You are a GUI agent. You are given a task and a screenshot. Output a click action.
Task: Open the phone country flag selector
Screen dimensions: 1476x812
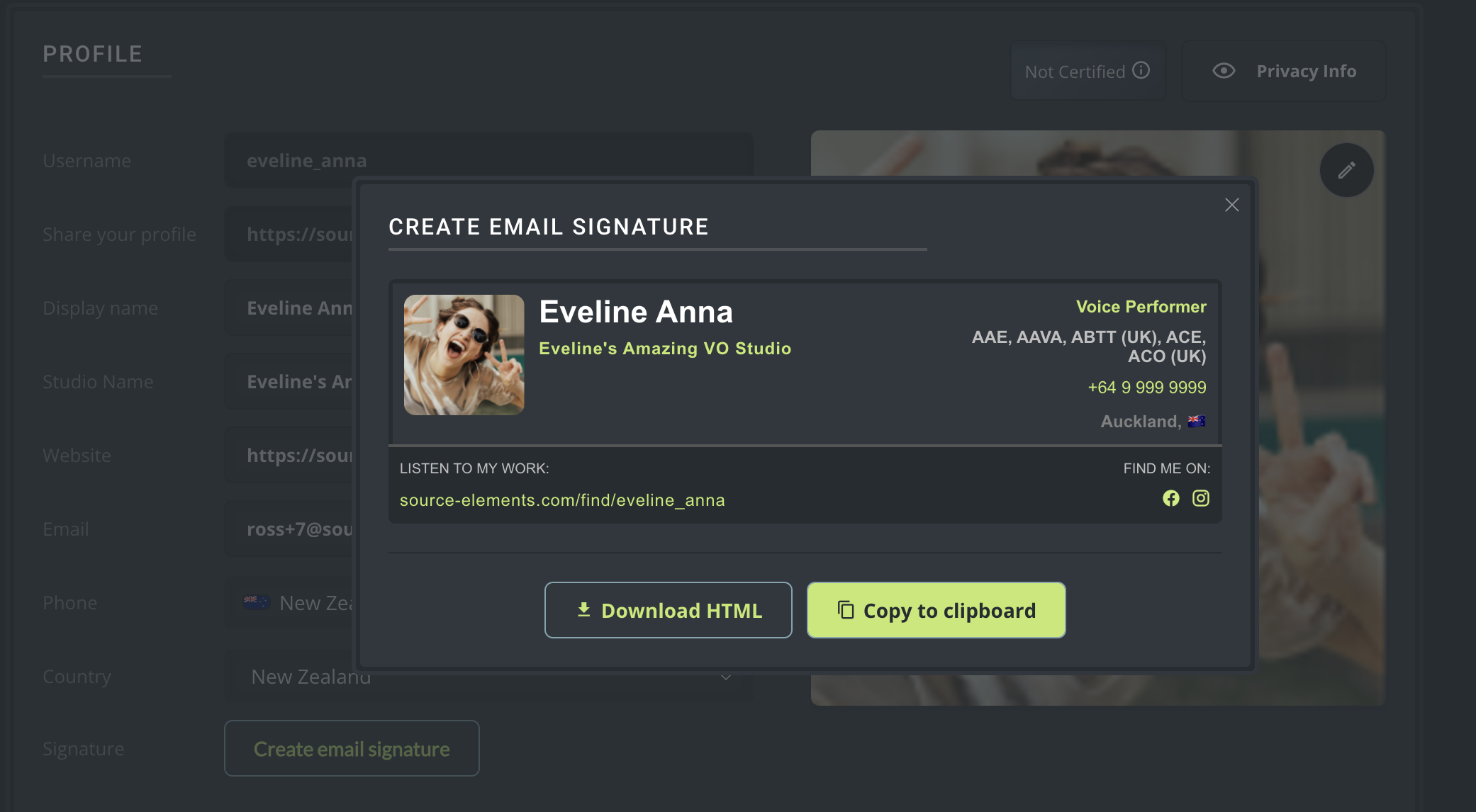tap(256, 602)
